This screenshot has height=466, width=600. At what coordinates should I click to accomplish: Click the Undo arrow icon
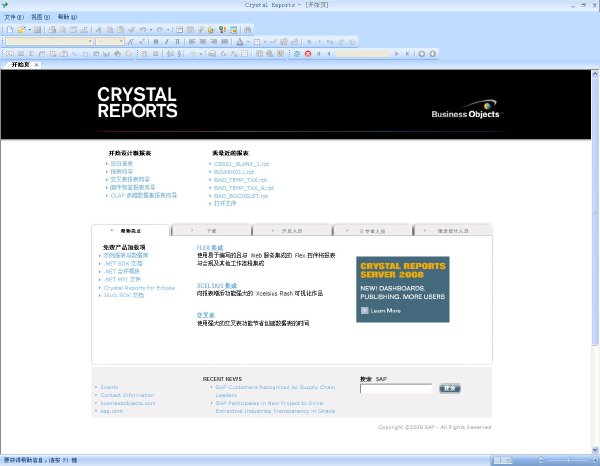point(143,29)
